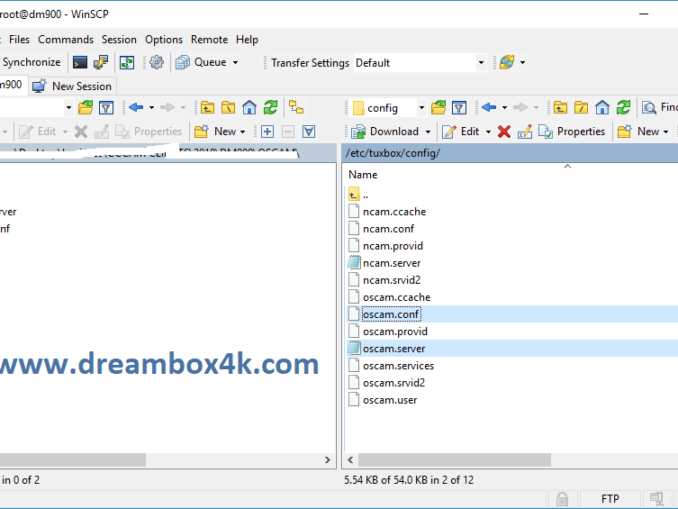Sort by the Name column header
The image size is (678, 509).
pyautogui.click(x=363, y=175)
